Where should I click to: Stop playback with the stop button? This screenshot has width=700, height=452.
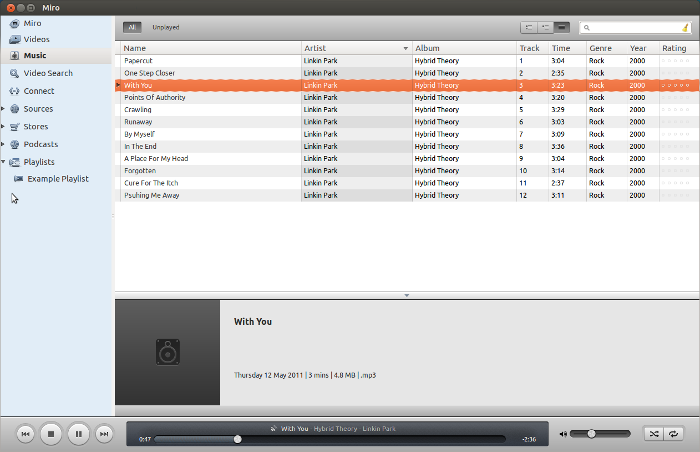52,434
